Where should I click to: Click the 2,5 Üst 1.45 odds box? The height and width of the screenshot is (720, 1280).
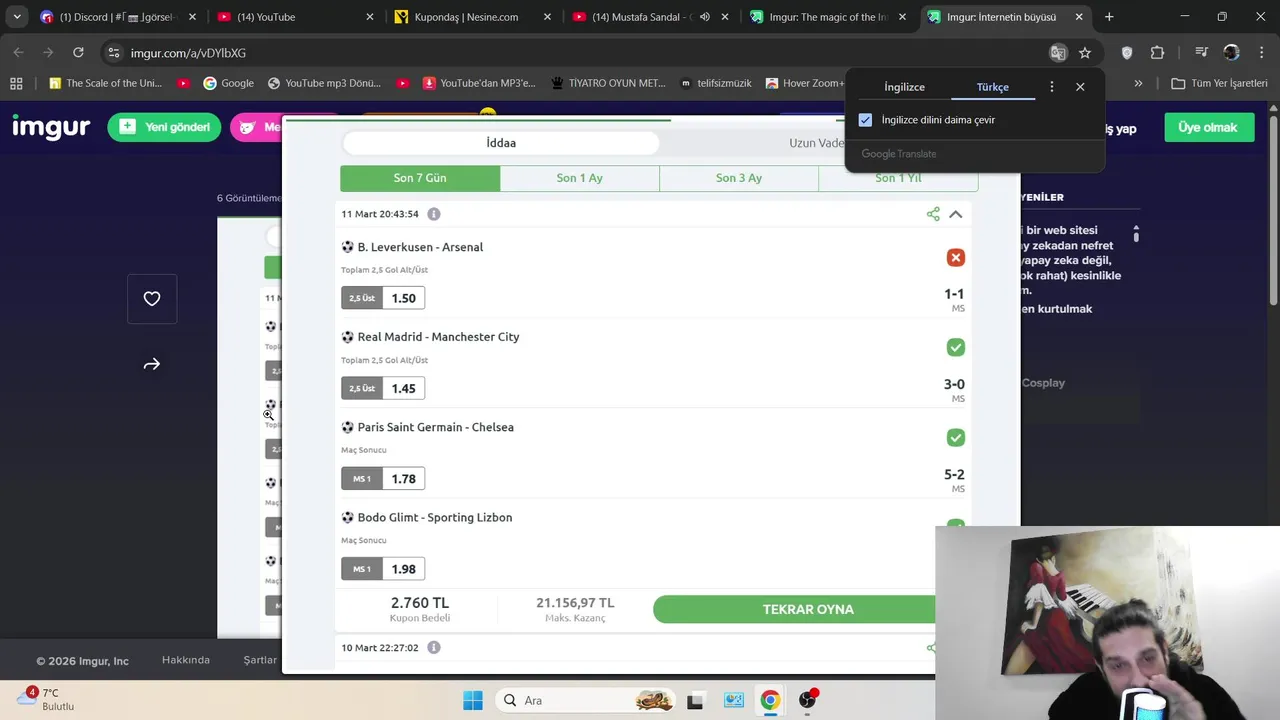[x=383, y=388]
